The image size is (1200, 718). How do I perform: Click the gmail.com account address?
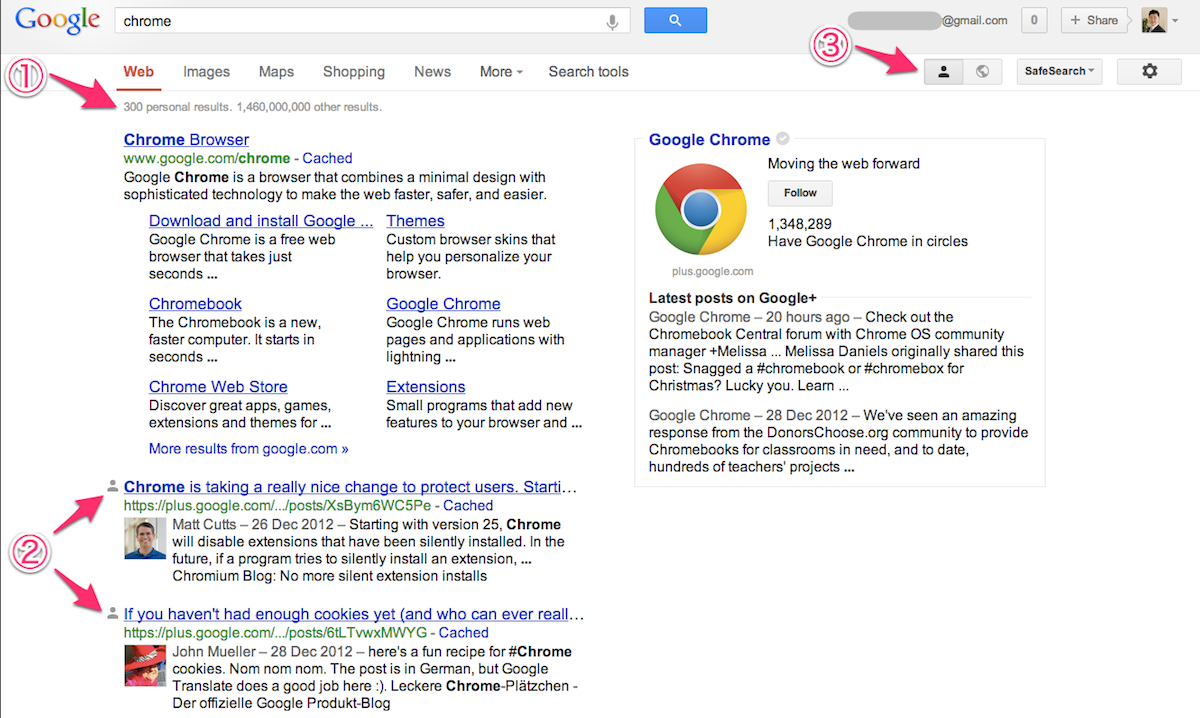click(x=927, y=20)
